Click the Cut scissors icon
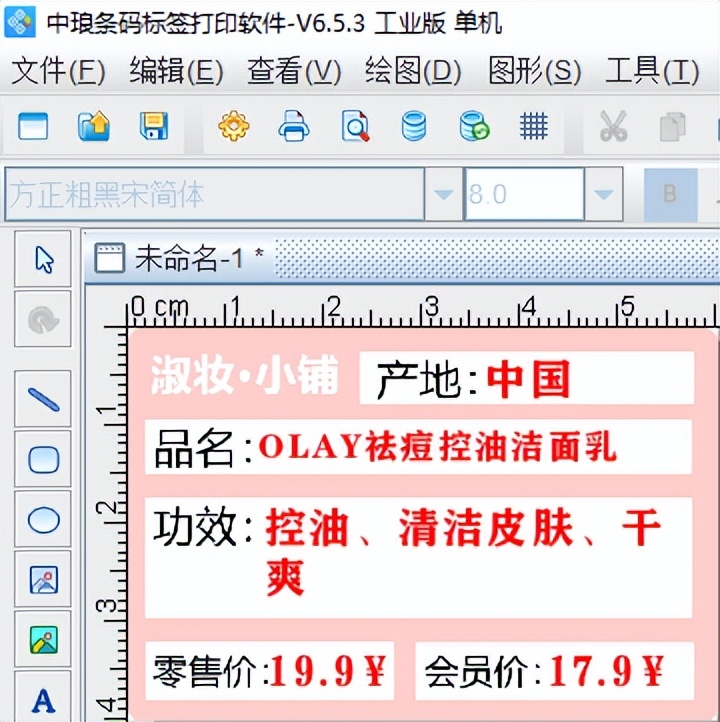 point(614,126)
